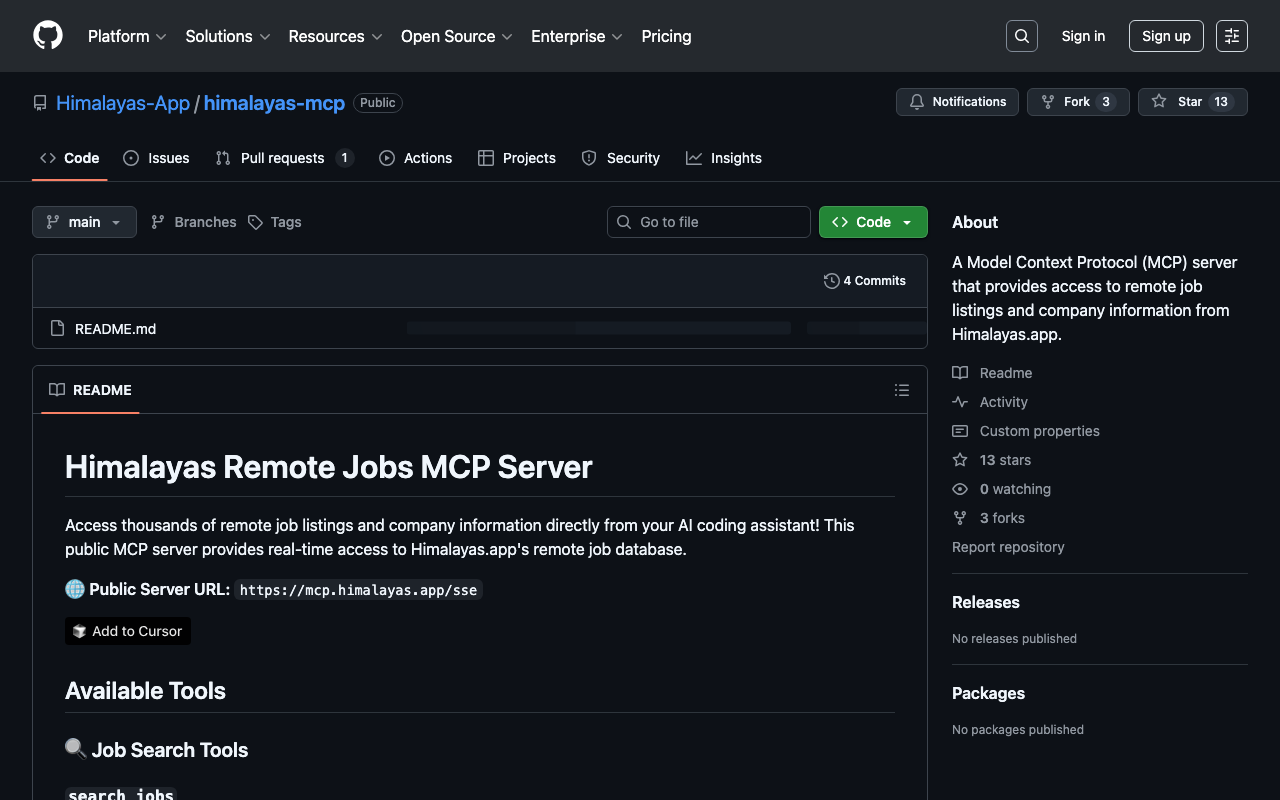Click the README outline list icon
The image size is (1280, 800).
click(901, 390)
